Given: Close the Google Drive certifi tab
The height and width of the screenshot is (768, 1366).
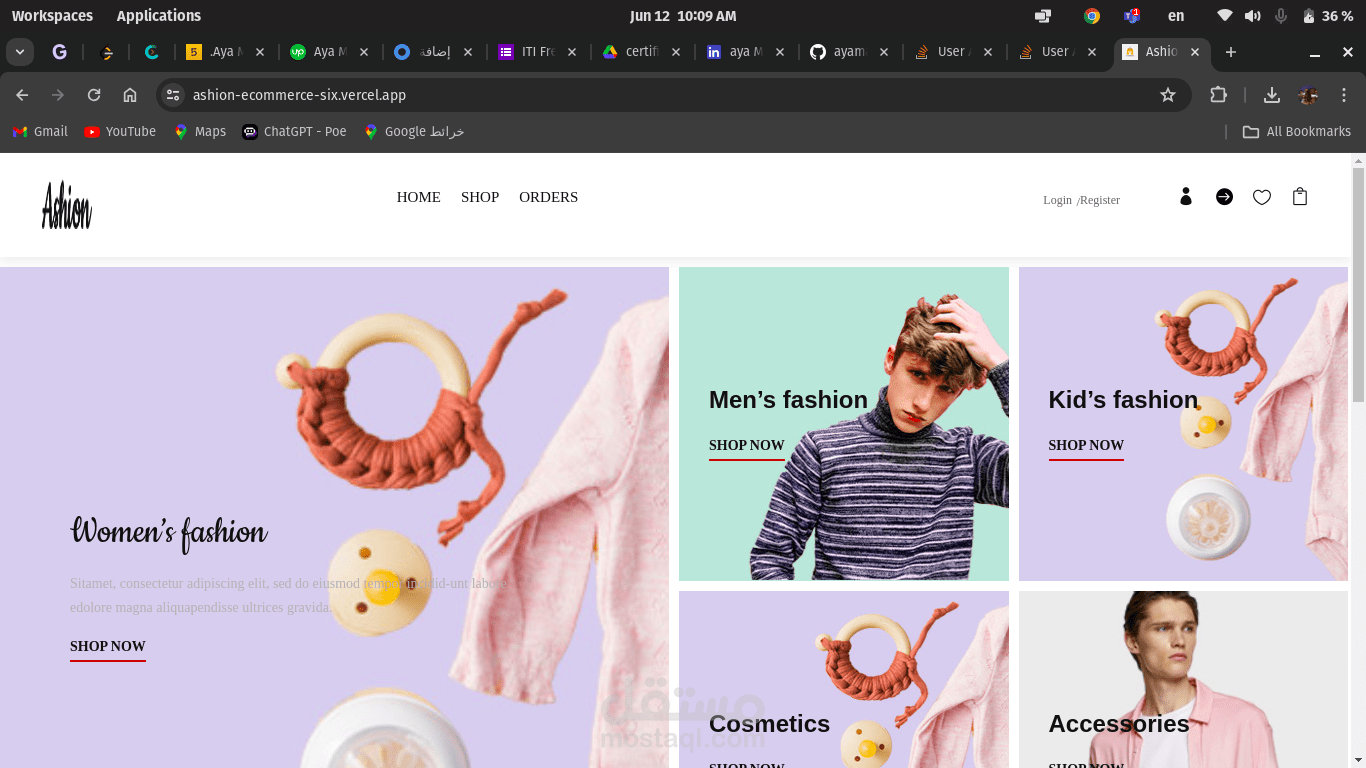Looking at the screenshot, I should pos(676,52).
